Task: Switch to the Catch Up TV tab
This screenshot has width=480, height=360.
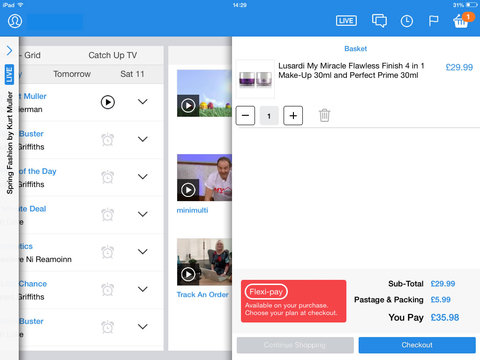Action: (113, 55)
